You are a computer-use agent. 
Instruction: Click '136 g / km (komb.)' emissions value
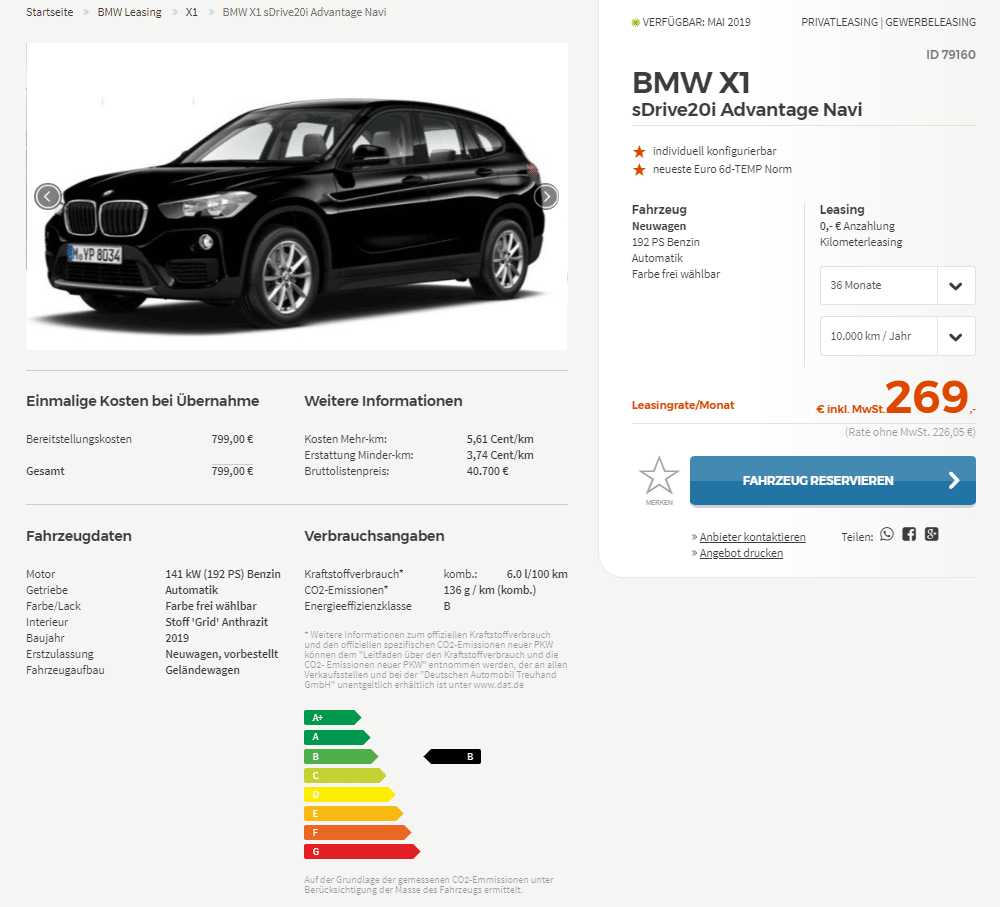[490, 590]
